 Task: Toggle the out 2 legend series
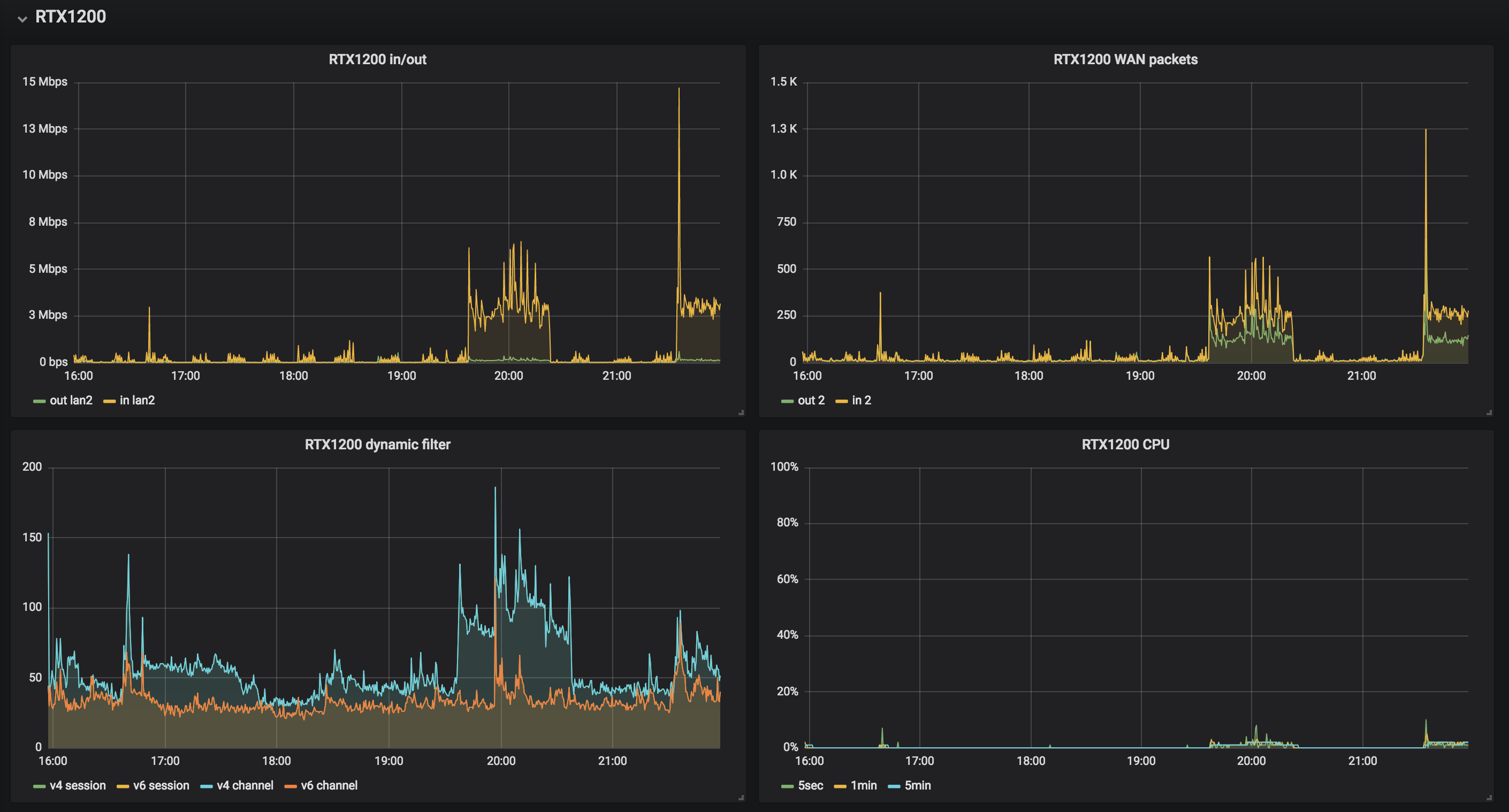(811, 401)
